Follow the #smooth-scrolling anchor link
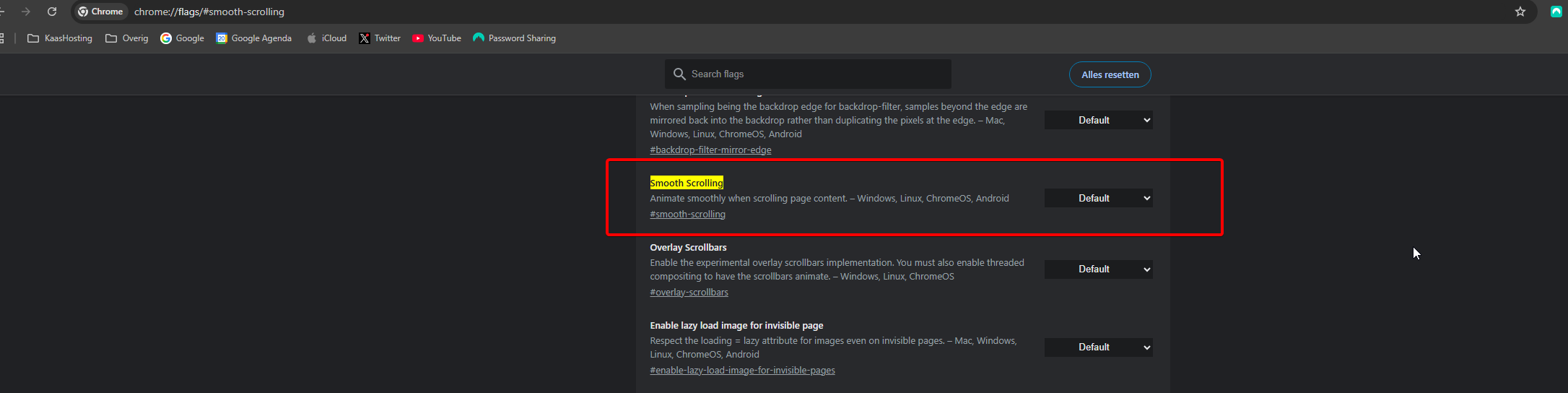Image resolution: width=1568 pixels, height=393 pixels. pyautogui.click(x=687, y=215)
